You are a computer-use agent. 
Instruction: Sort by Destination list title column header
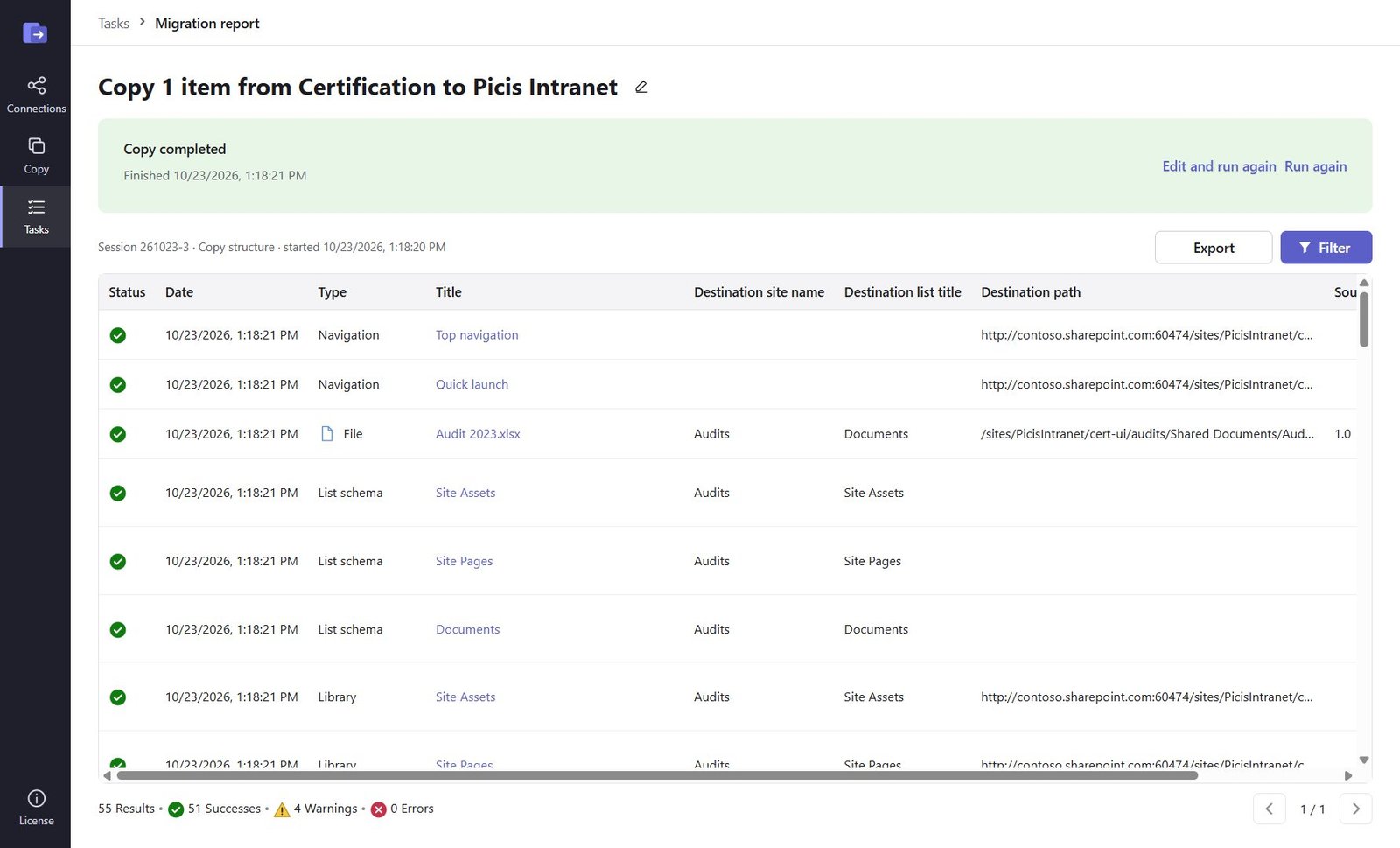tap(902, 292)
